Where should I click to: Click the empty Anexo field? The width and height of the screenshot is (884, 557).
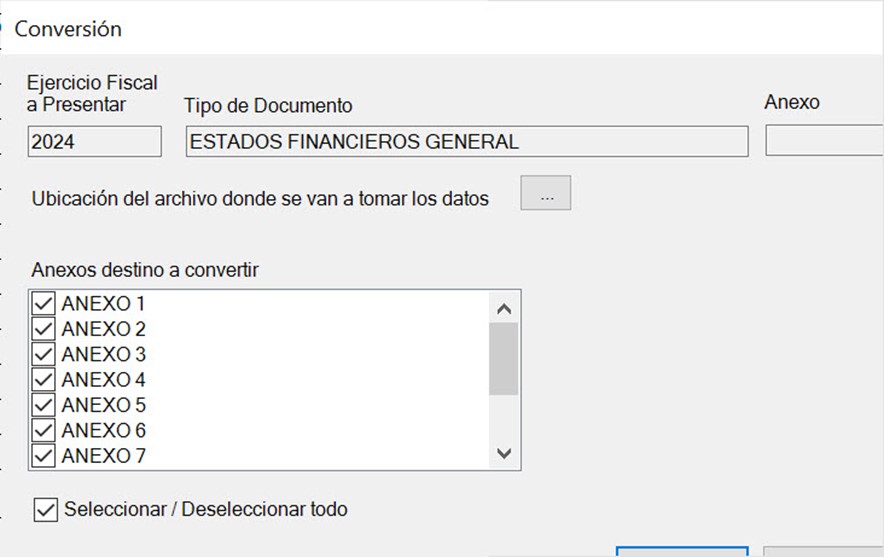coord(824,140)
